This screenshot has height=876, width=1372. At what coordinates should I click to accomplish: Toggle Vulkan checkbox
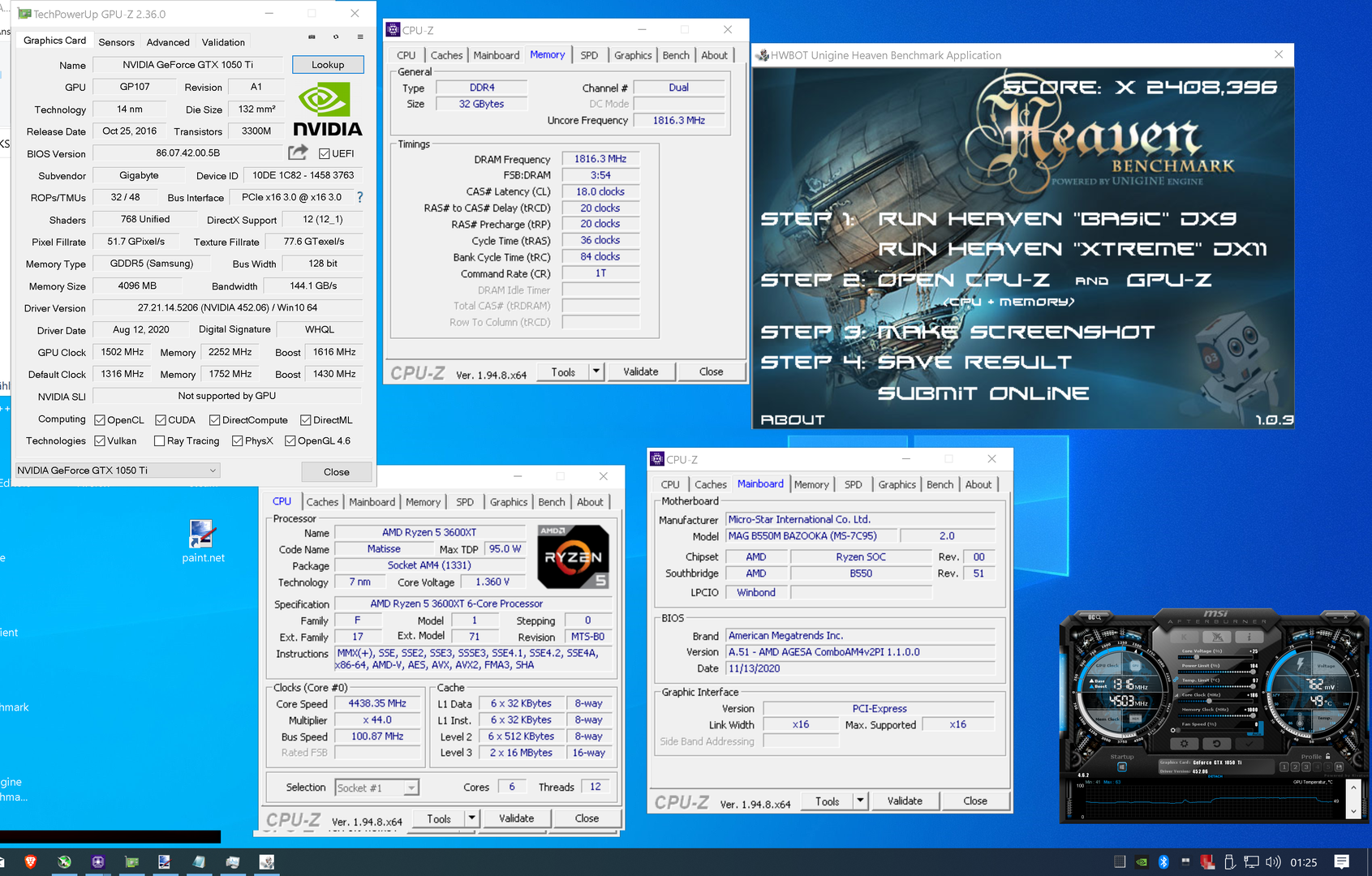pos(100,441)
